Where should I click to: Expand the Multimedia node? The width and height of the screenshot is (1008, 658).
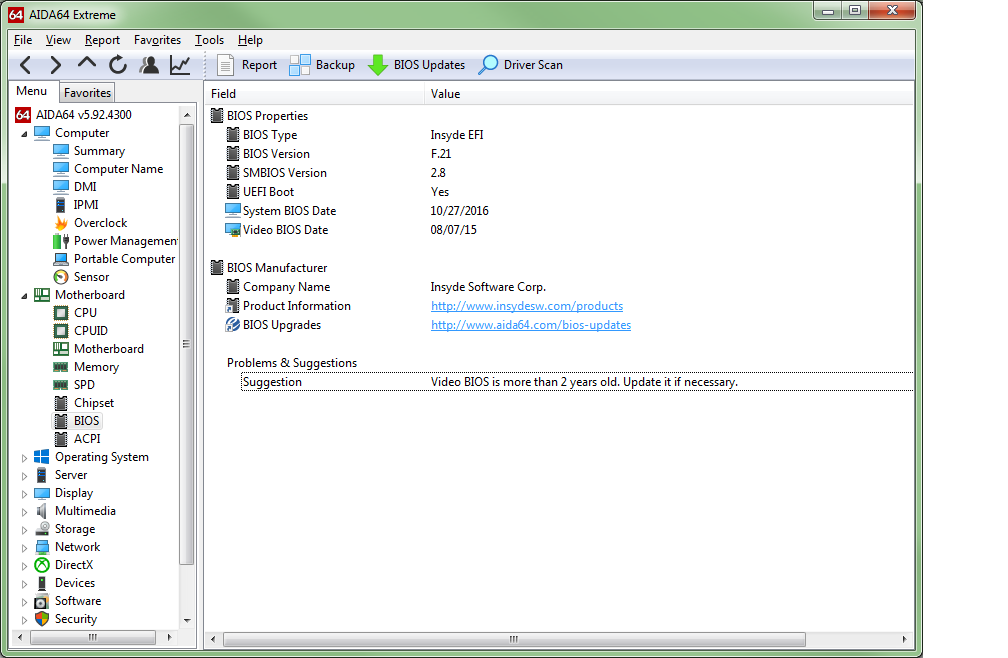coord(24,512)
